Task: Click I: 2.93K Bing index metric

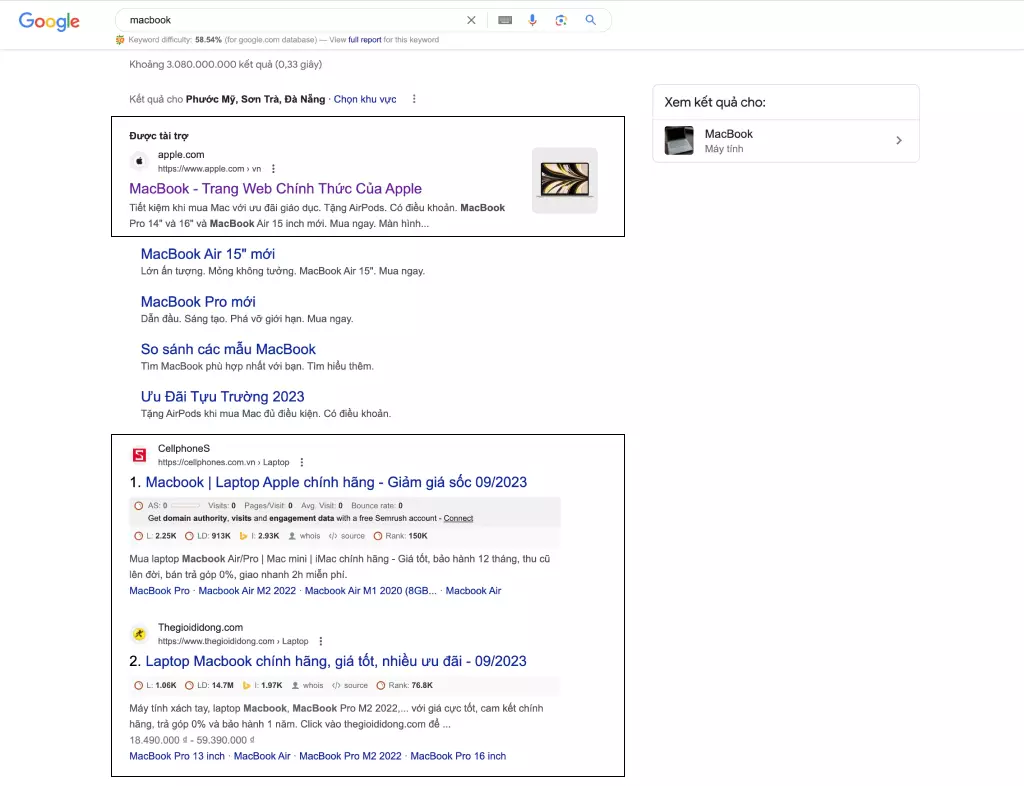Action: 259,536
